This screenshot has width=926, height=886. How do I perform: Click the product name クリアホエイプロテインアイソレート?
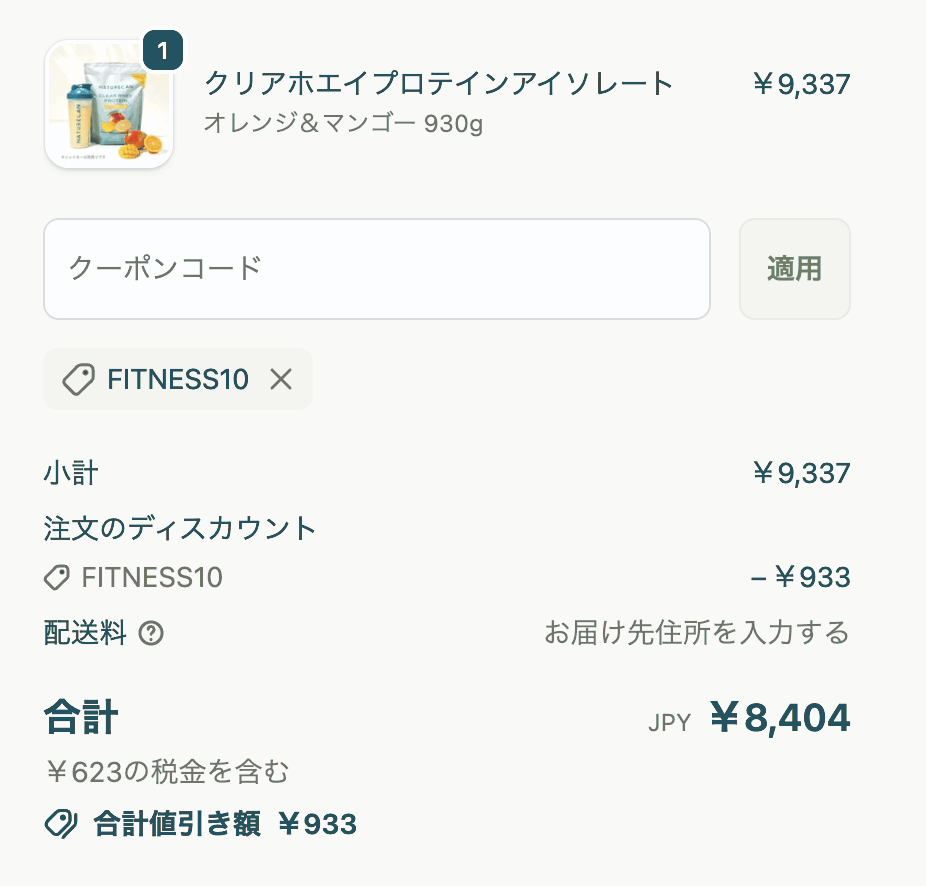point(437,85)
